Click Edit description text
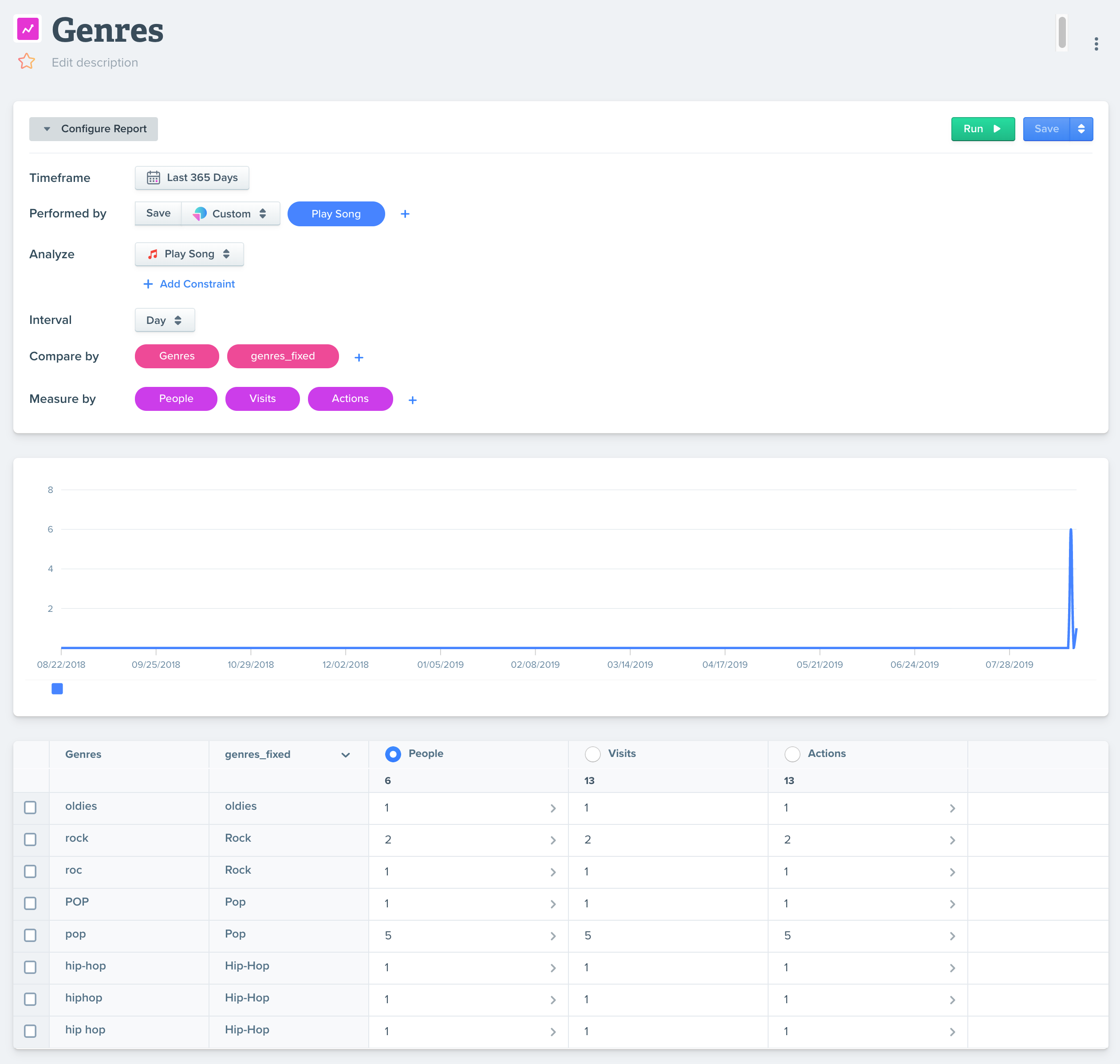The image size is (1120, 1064). tap(95, 63)
